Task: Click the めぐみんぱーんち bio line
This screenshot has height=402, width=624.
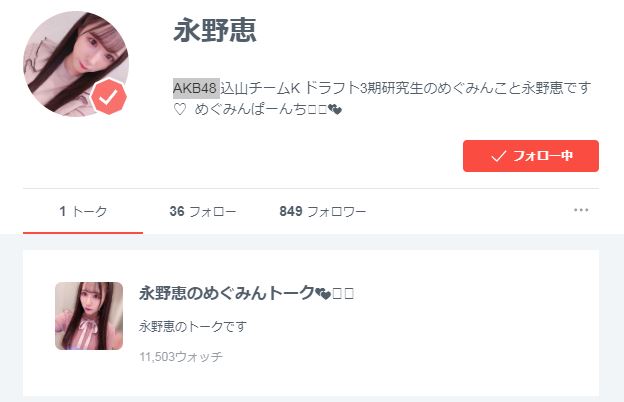Action: [257, 109]
